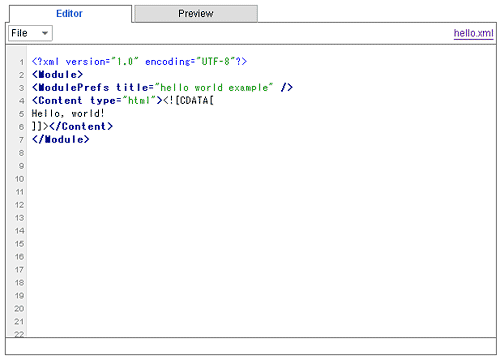Click the ]]></Content> closing line
The width and height of the screenshot is (500, 360).
click(72, 127)
